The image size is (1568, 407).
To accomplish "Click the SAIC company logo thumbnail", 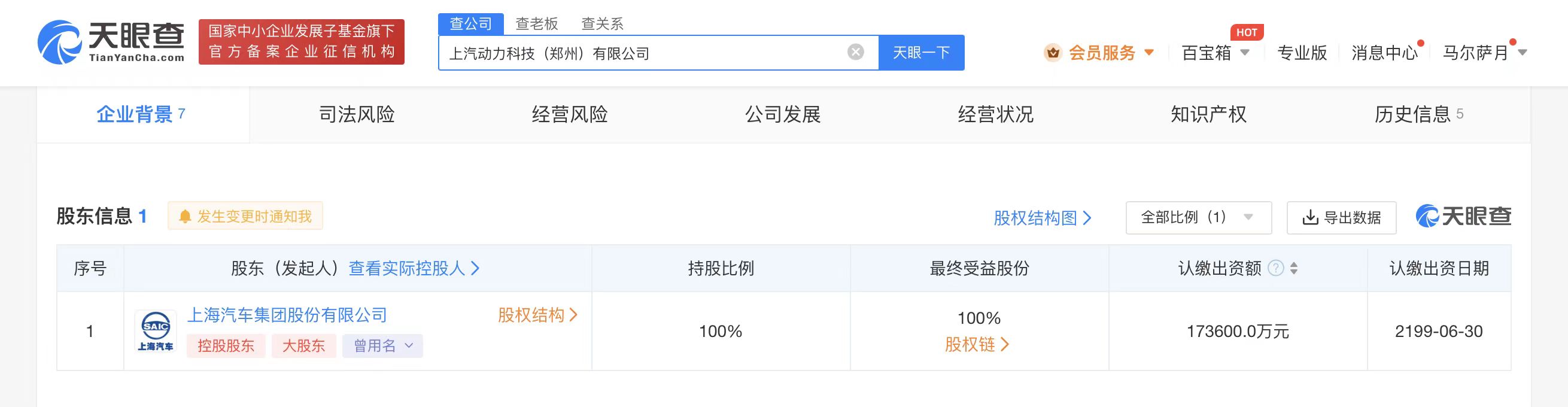I will pos(155,331).
